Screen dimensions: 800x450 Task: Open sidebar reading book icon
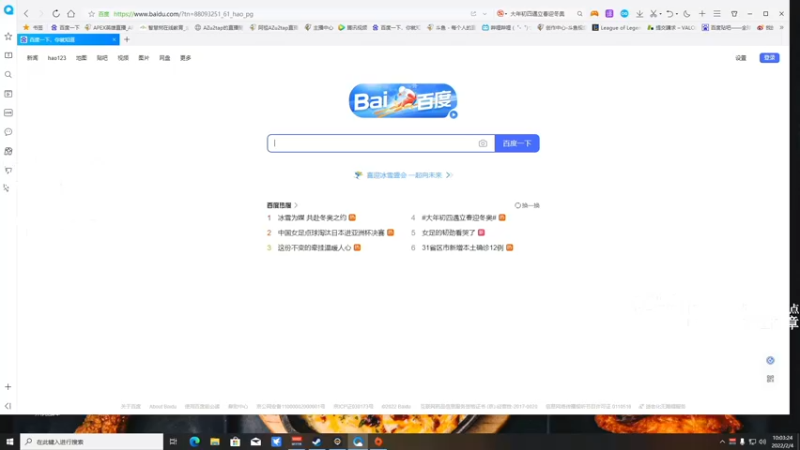tap(8, 55)
